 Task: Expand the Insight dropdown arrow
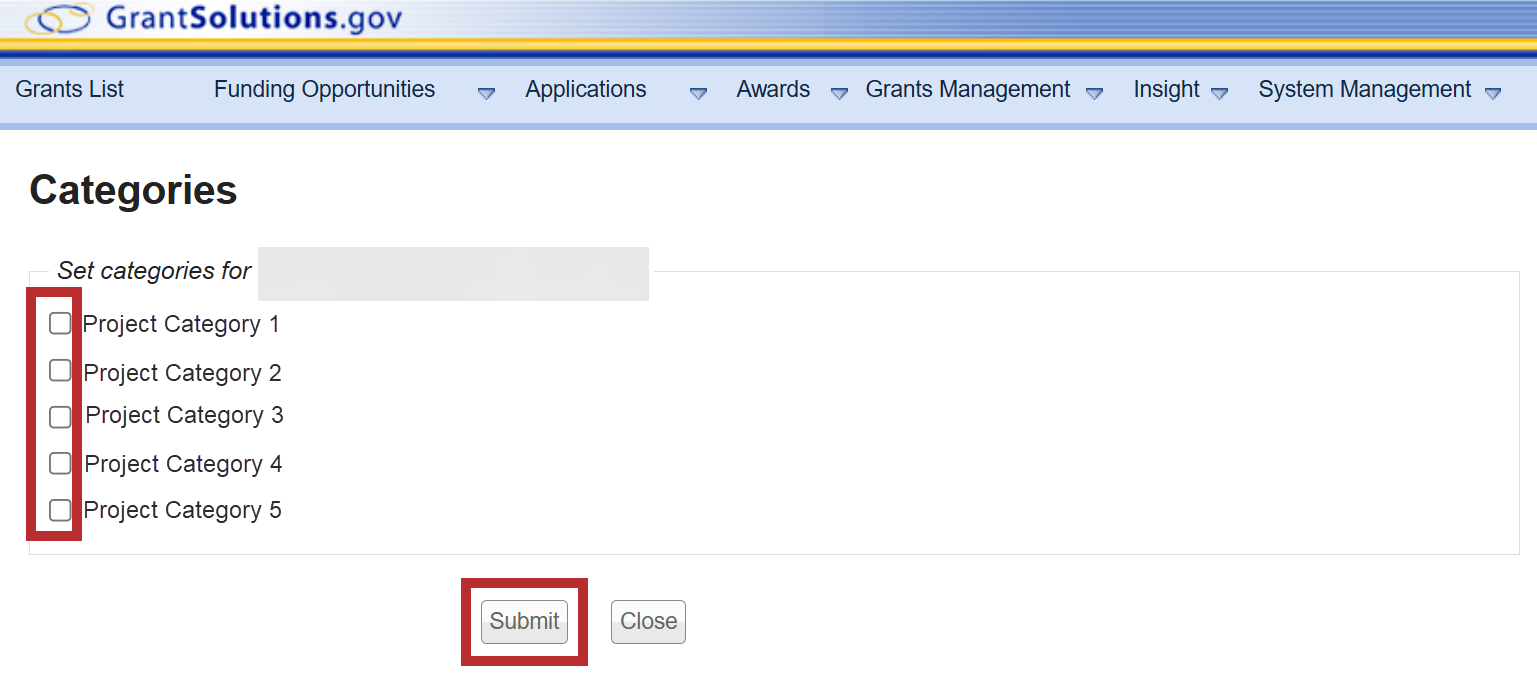1219,93
